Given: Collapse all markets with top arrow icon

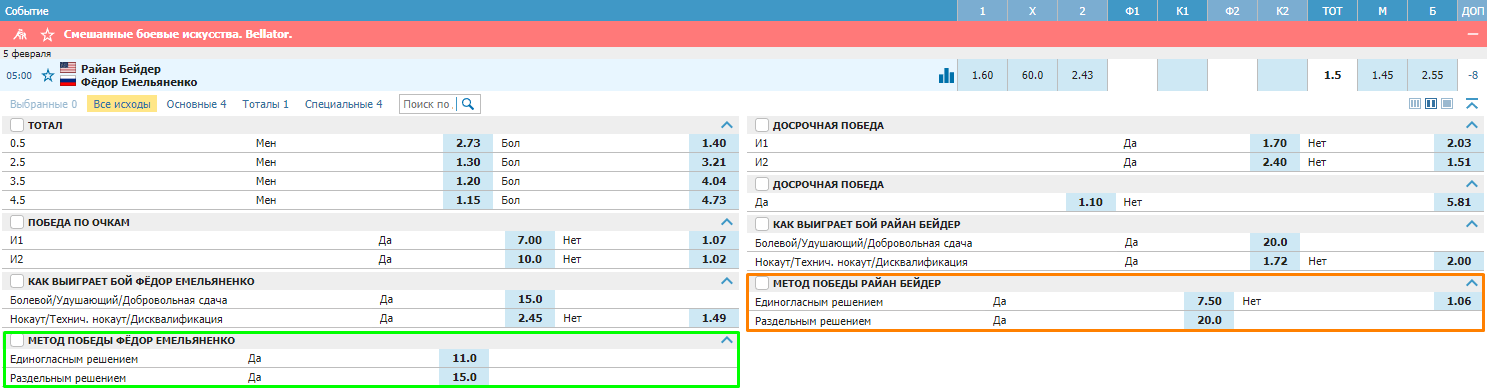Looking at the screenshot, I should tap(1471, 103).
